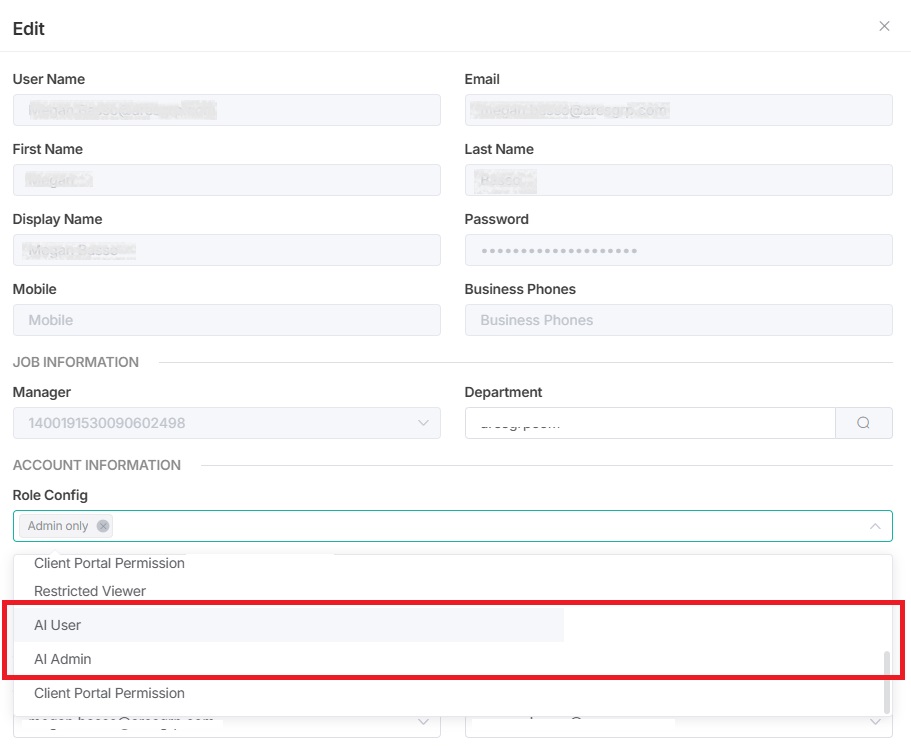
Task: Focus the Mobile number input
Action: tap(226, 320)
